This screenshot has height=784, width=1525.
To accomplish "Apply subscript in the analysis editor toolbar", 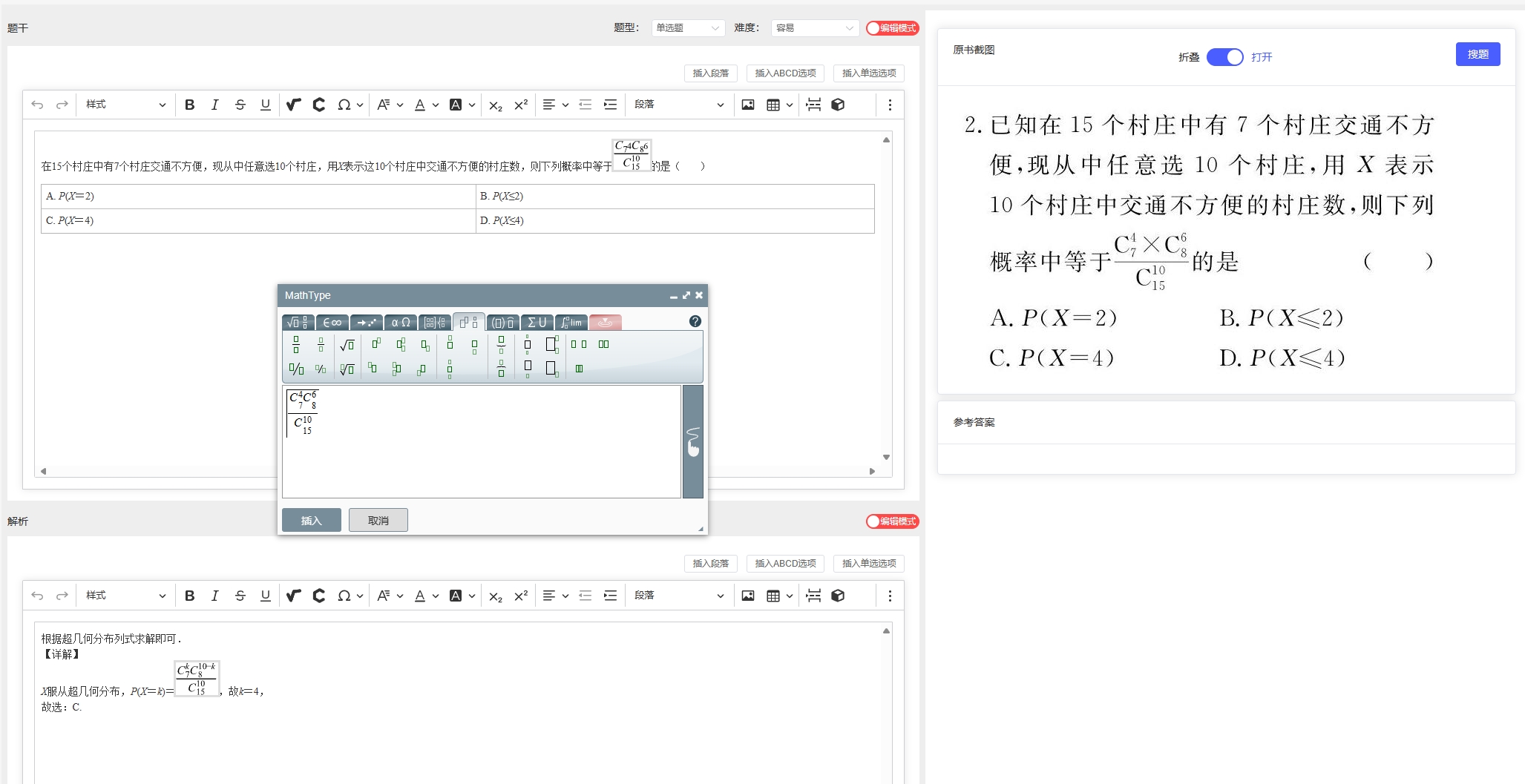I will [x=496, y=596].
